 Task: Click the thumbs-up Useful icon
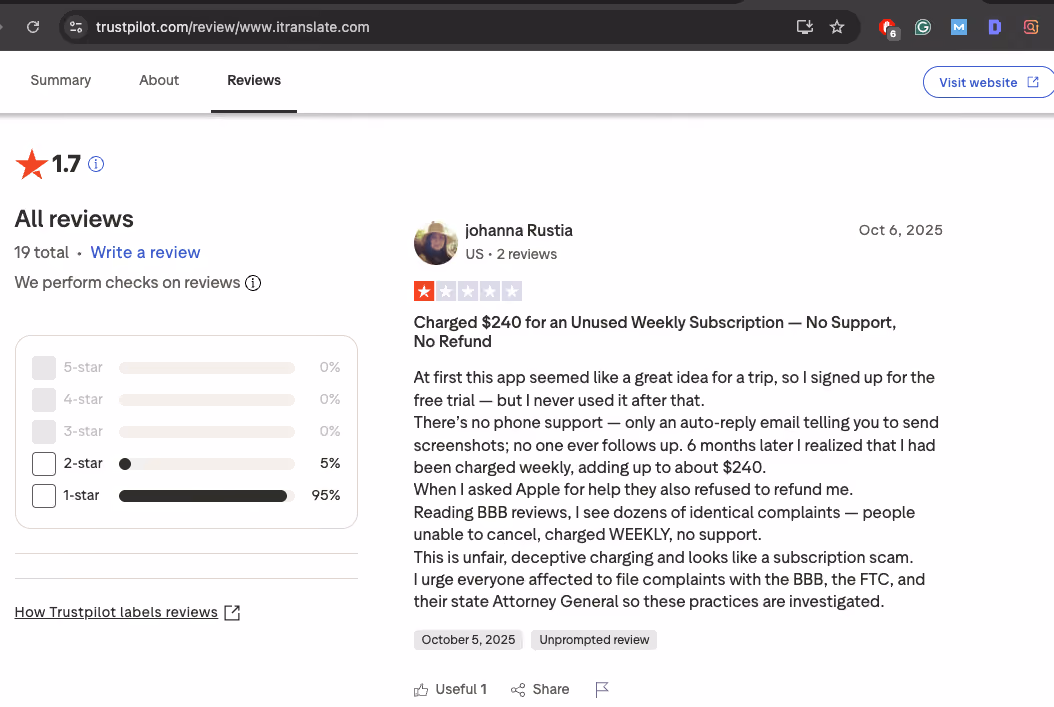[x=421, y=690]
